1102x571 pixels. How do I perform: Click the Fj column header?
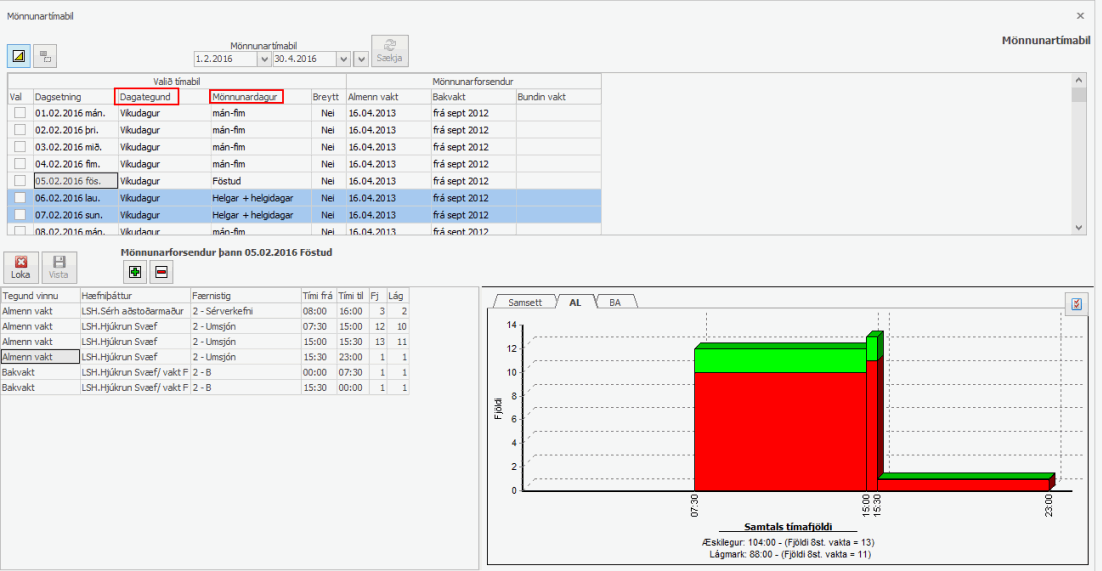[377, 295]
